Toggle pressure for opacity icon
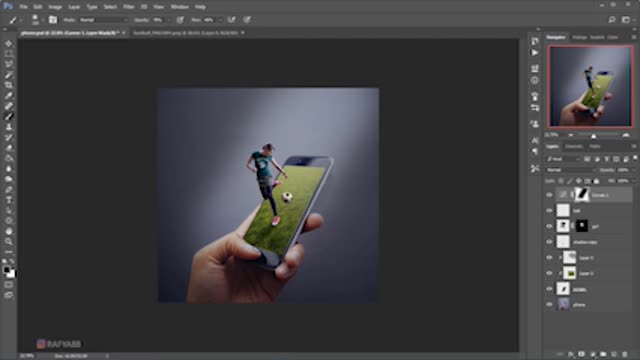 pyautogui.click(x=180, y=20)
